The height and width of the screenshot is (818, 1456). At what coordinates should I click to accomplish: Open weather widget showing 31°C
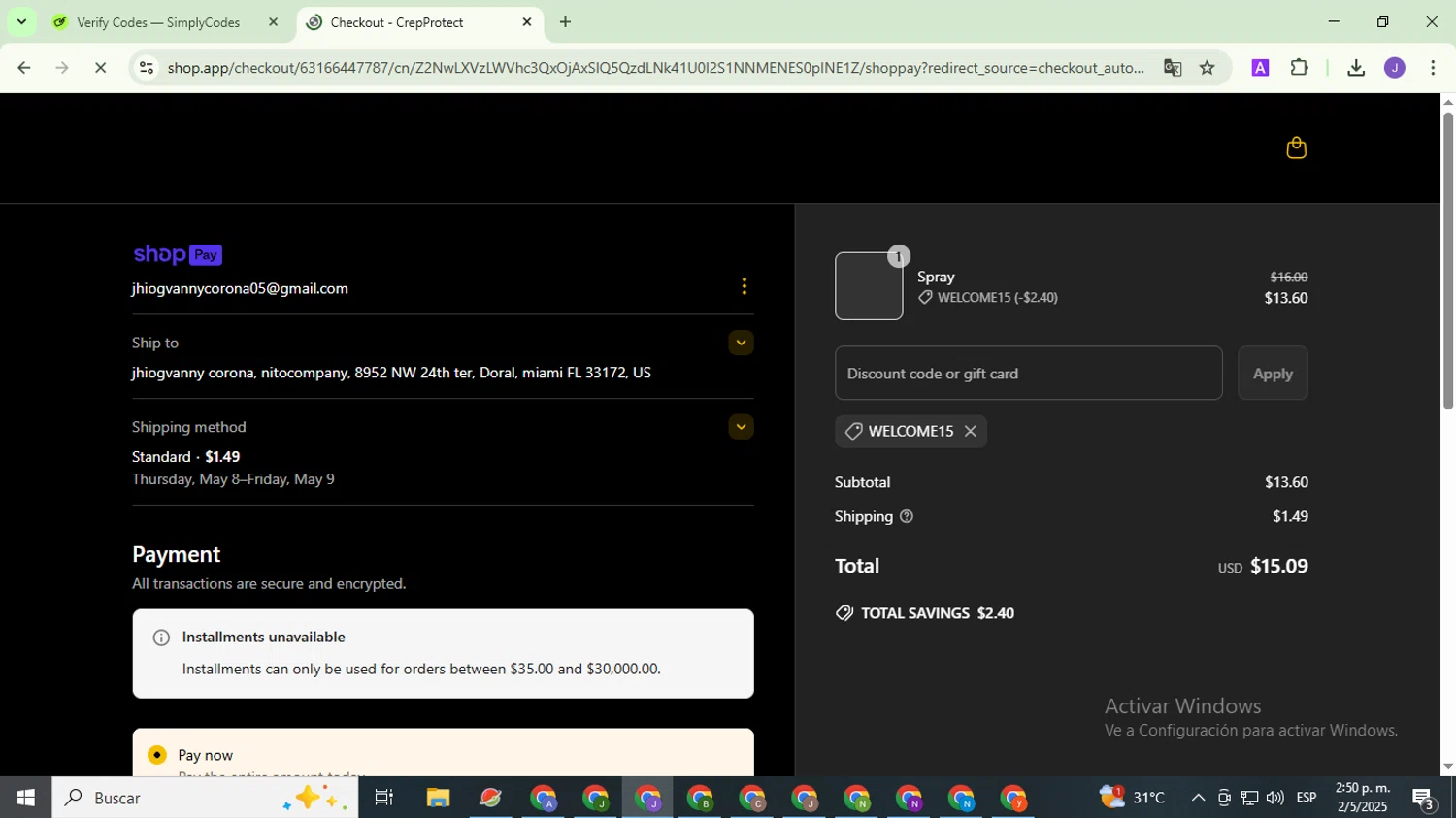point(1132,798)
